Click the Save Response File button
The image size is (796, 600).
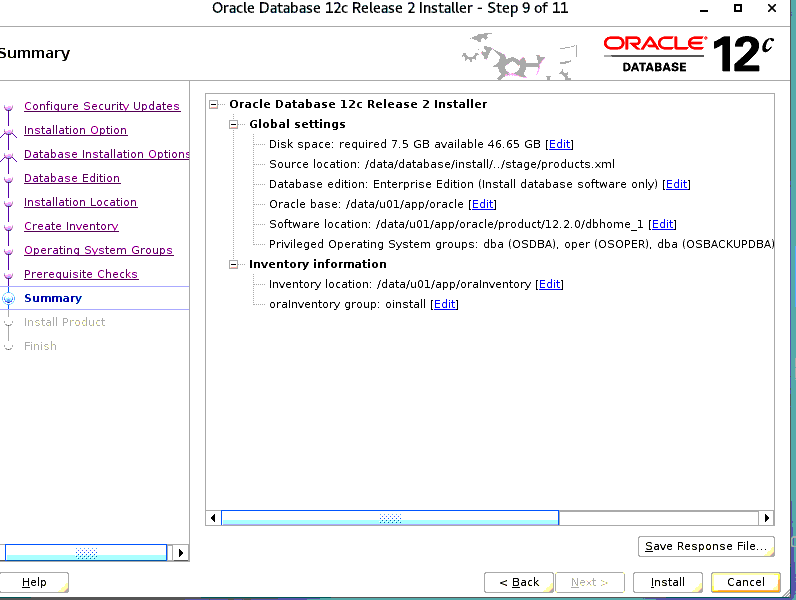tap(706, 546)
